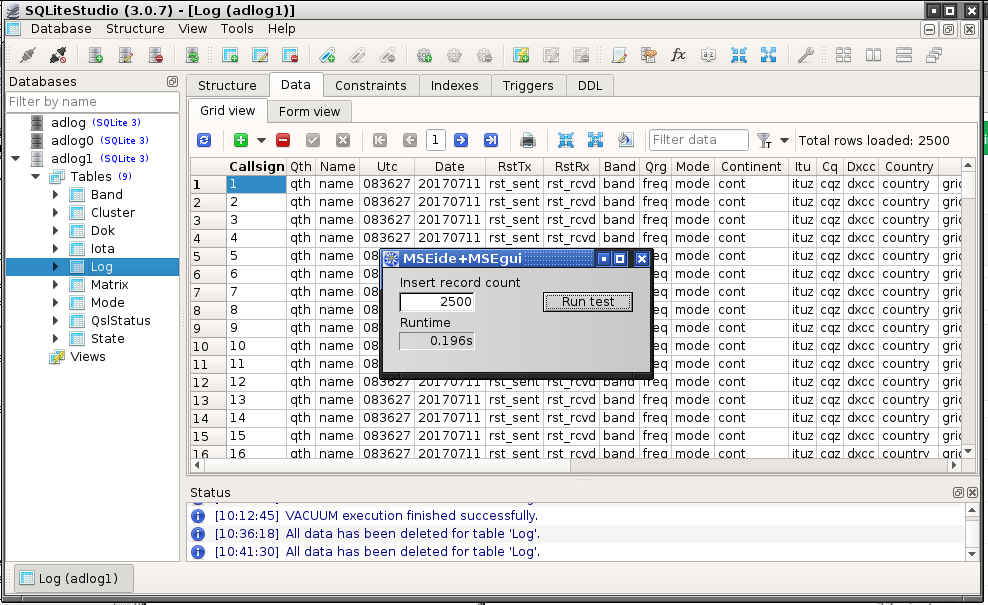Expand the Matrix table node
The height and width of the screenshot is (605, 988).
(x=56, y=285)
